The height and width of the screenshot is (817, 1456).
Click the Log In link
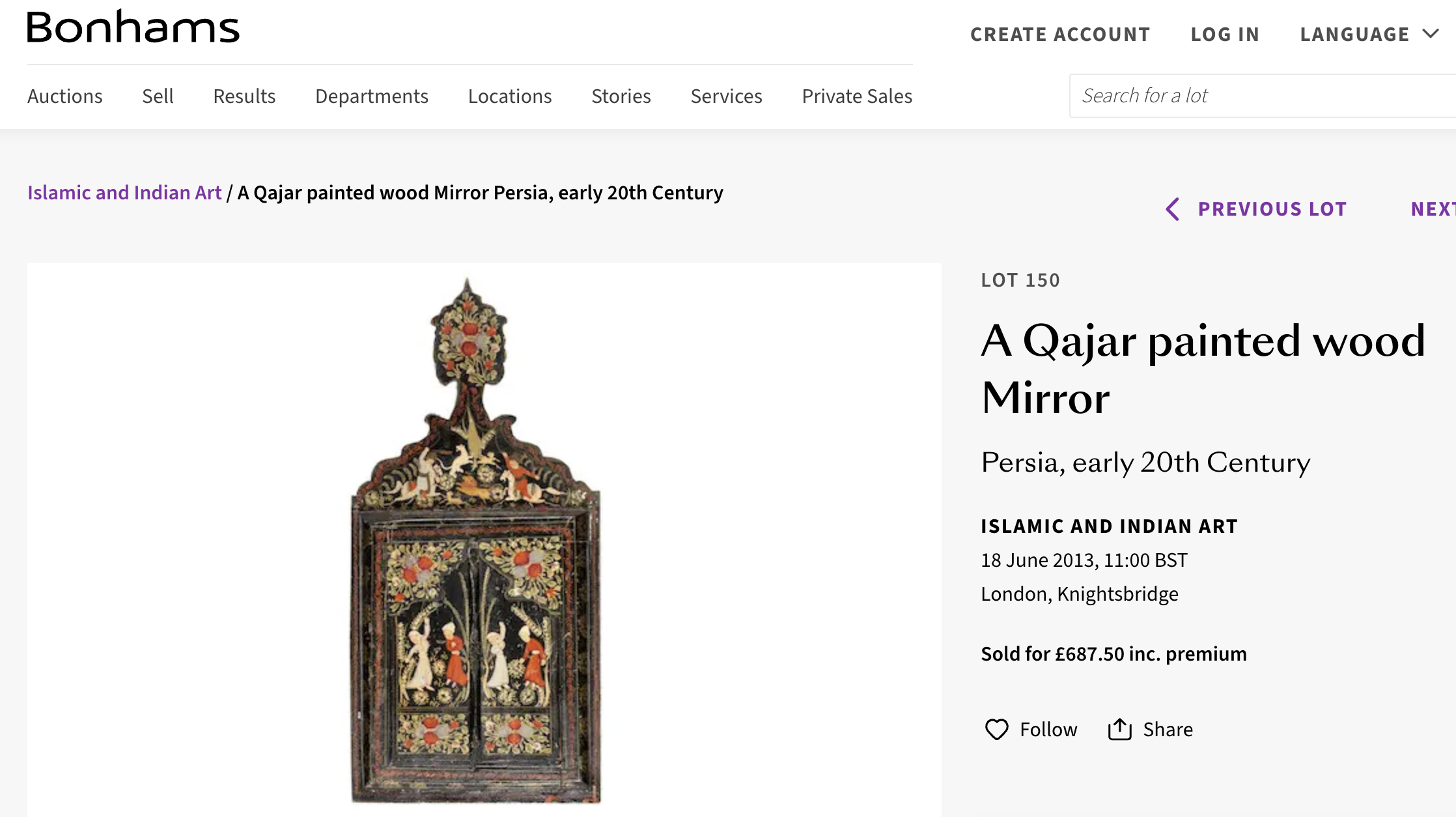pyautogui.click(x=1225, y=34)
